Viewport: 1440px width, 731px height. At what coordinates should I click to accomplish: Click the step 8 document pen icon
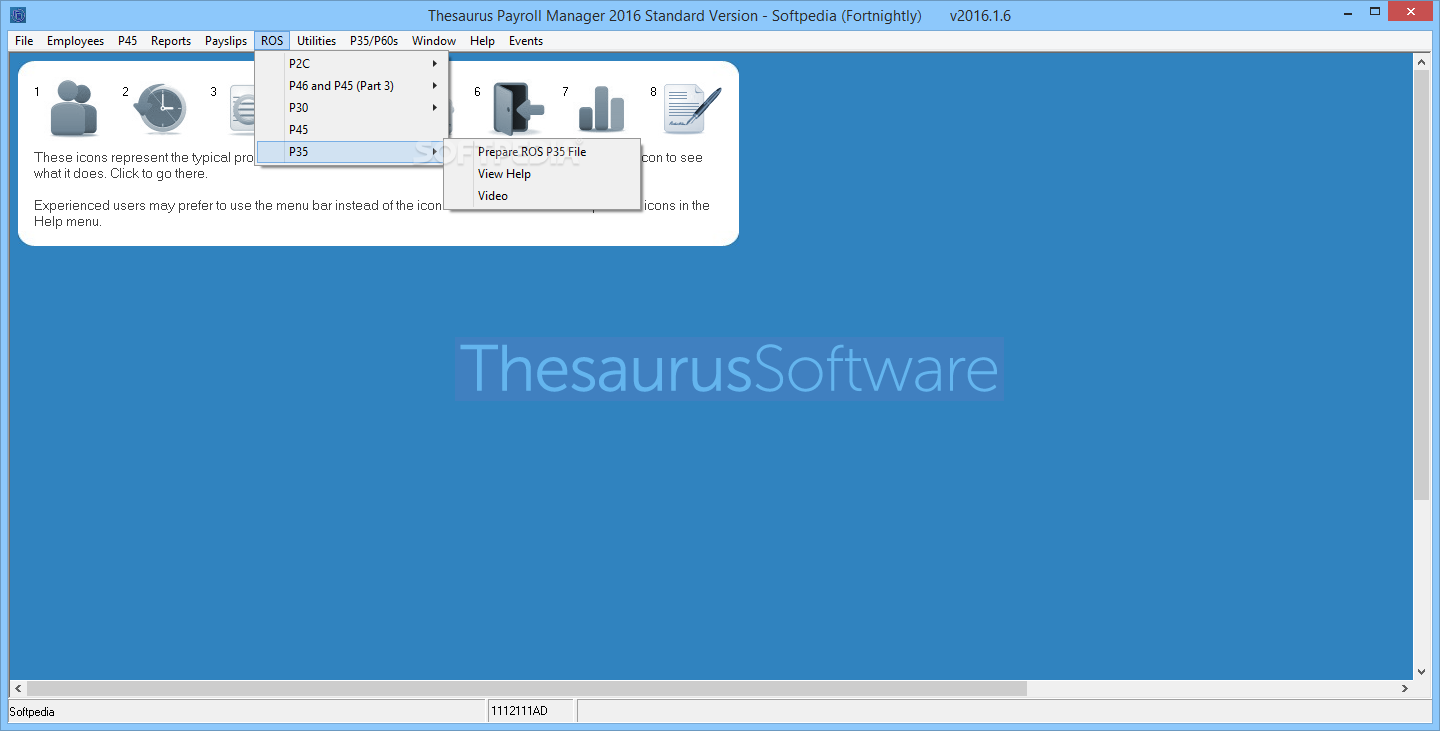[x=692, y=108]
